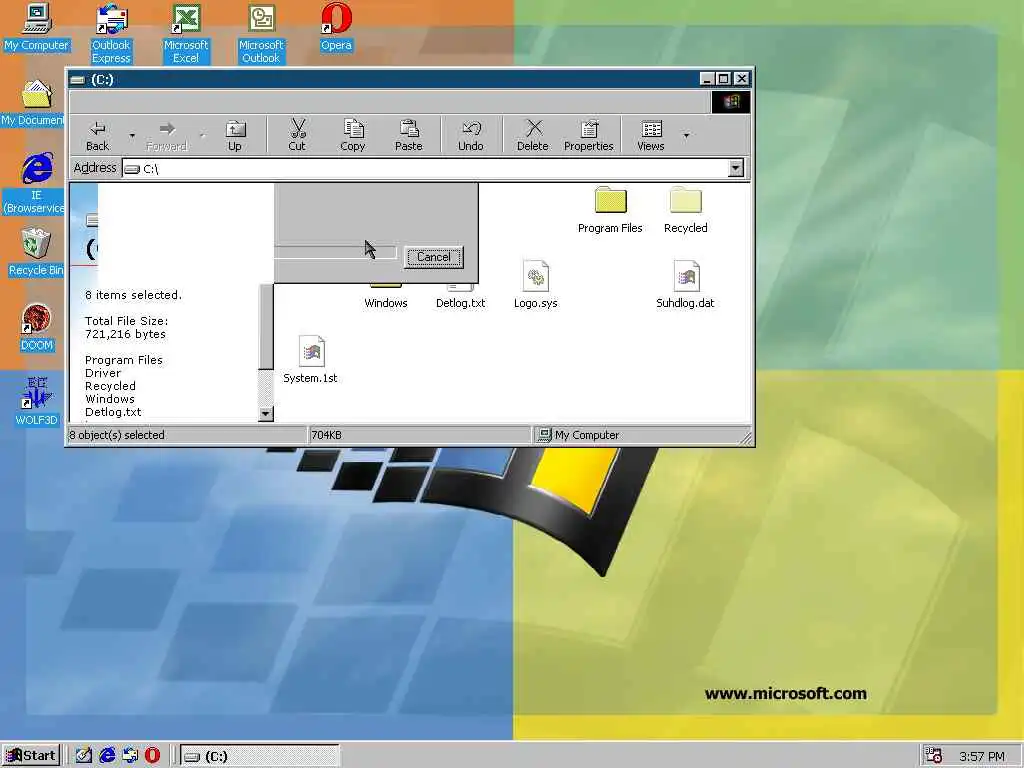Image resolution: width=1024 pixels, height=768 pixels.
Task: Launch the WOLF3D desktop shortcut
Action: [x=37, y=402]
